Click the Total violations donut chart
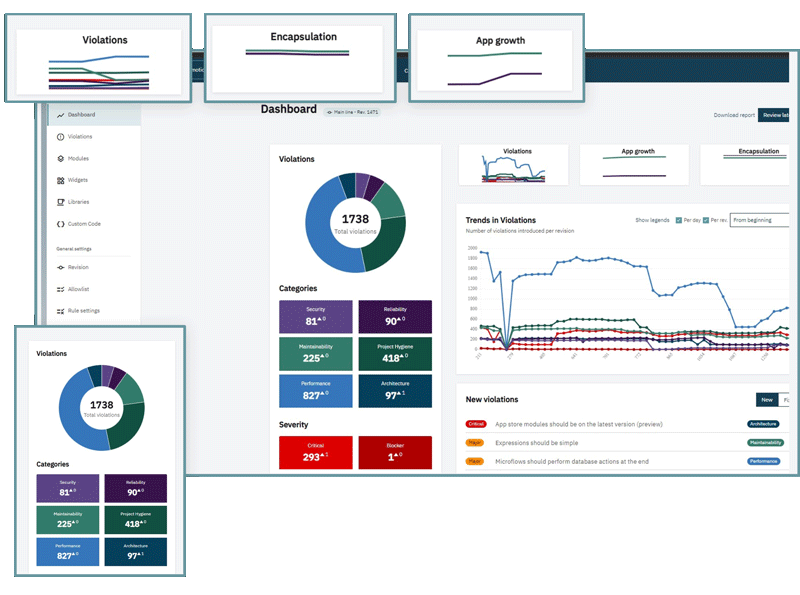800x595 pixels. click(355, 220)
